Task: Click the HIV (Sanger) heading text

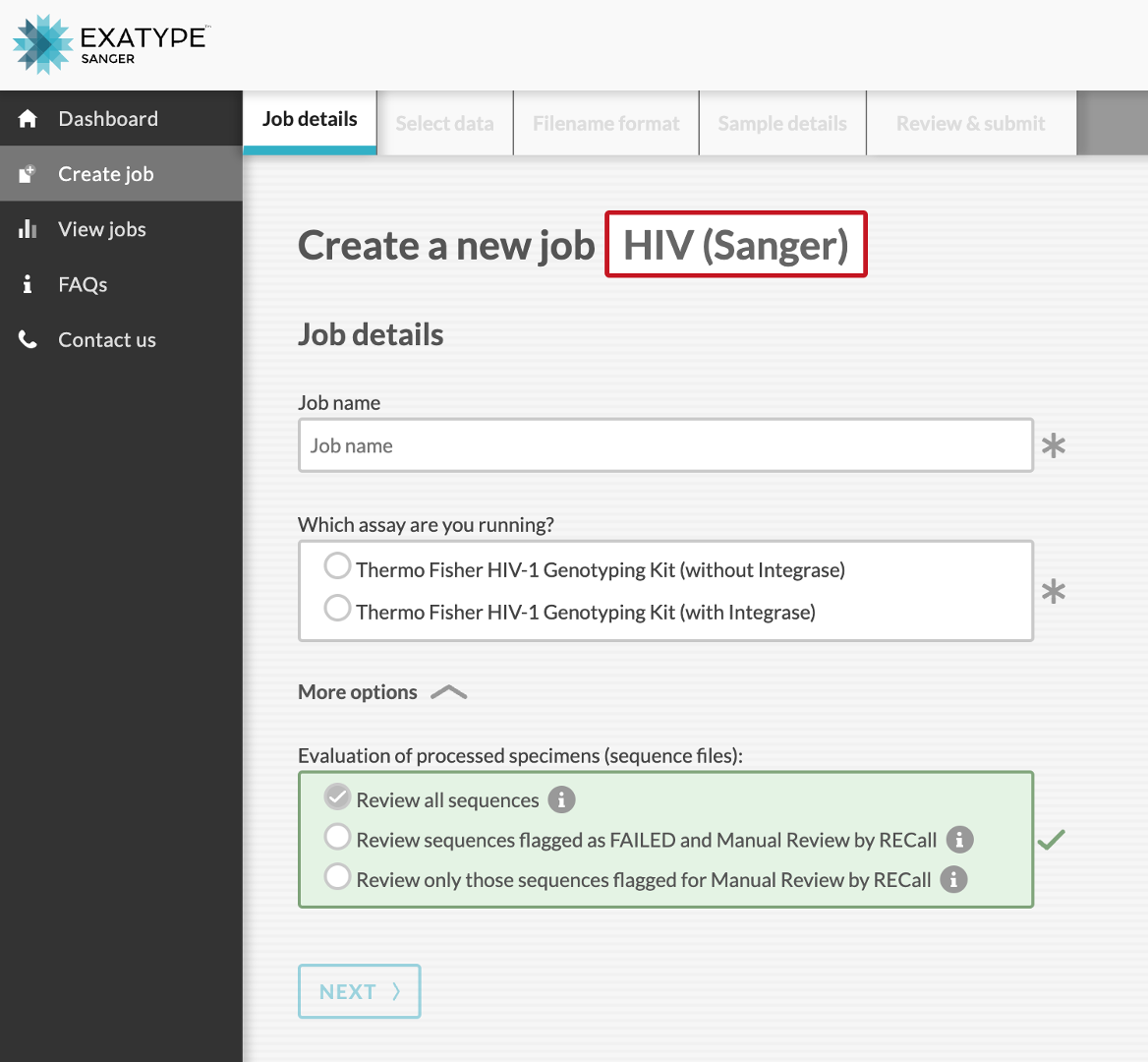Action: click(736, 245)
